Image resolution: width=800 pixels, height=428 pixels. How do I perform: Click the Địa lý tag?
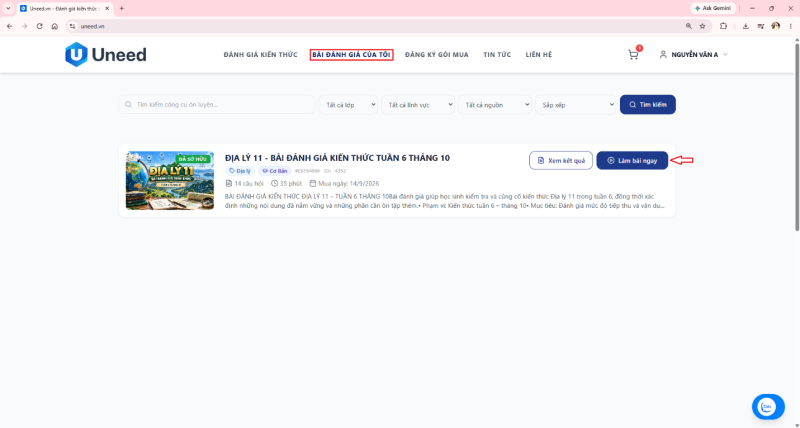[x=240, y=171]
